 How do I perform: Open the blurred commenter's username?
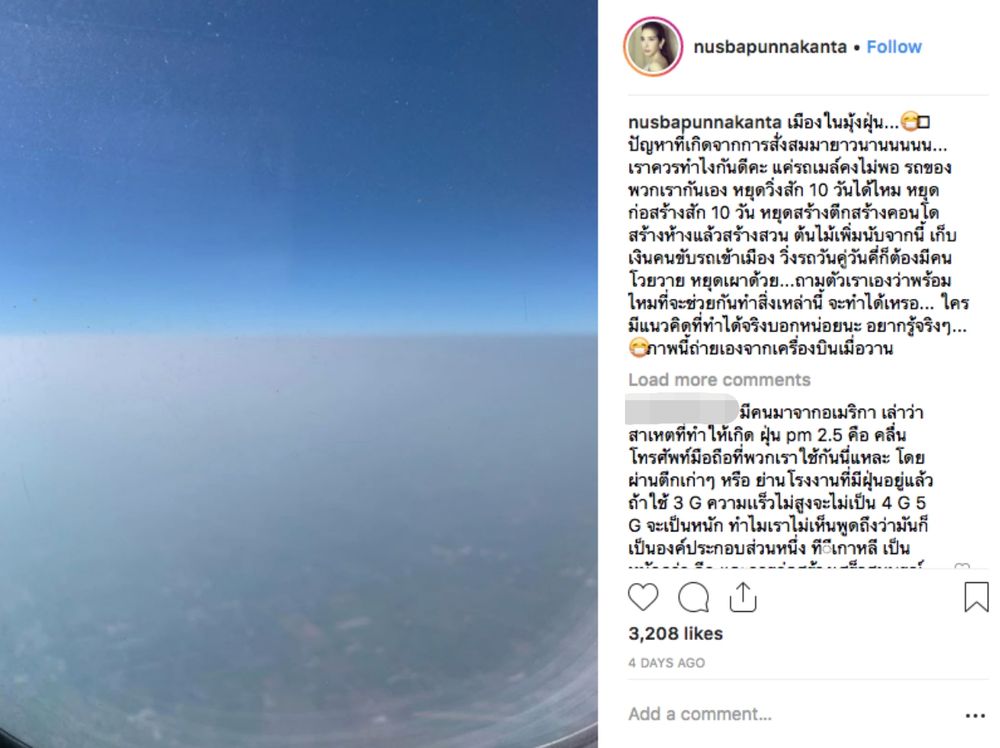pyautogui.click(x=681, y=409)
